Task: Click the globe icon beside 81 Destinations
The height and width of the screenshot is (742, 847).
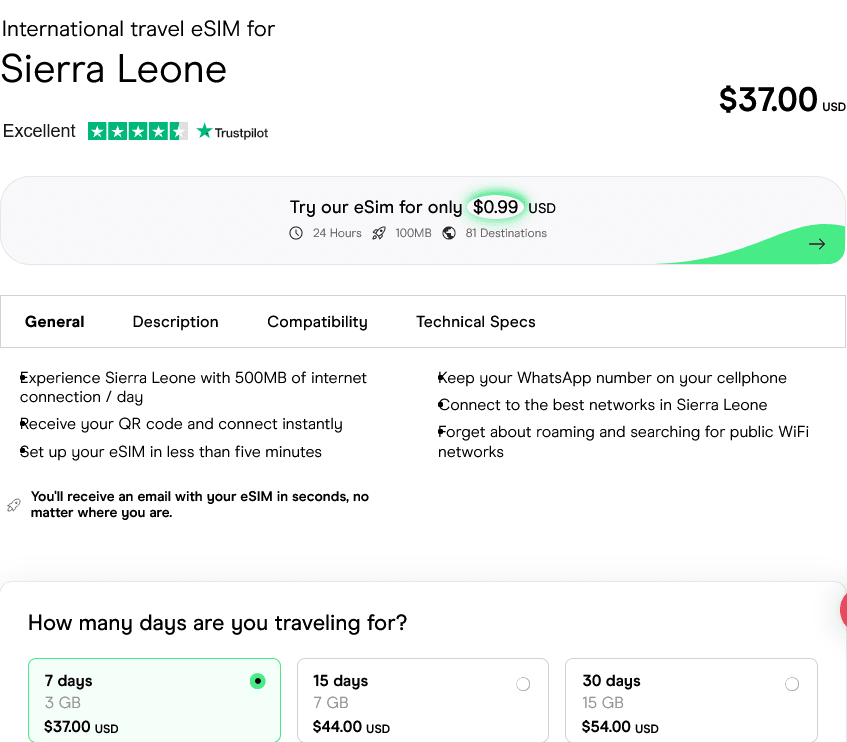Action: (449, 233)
